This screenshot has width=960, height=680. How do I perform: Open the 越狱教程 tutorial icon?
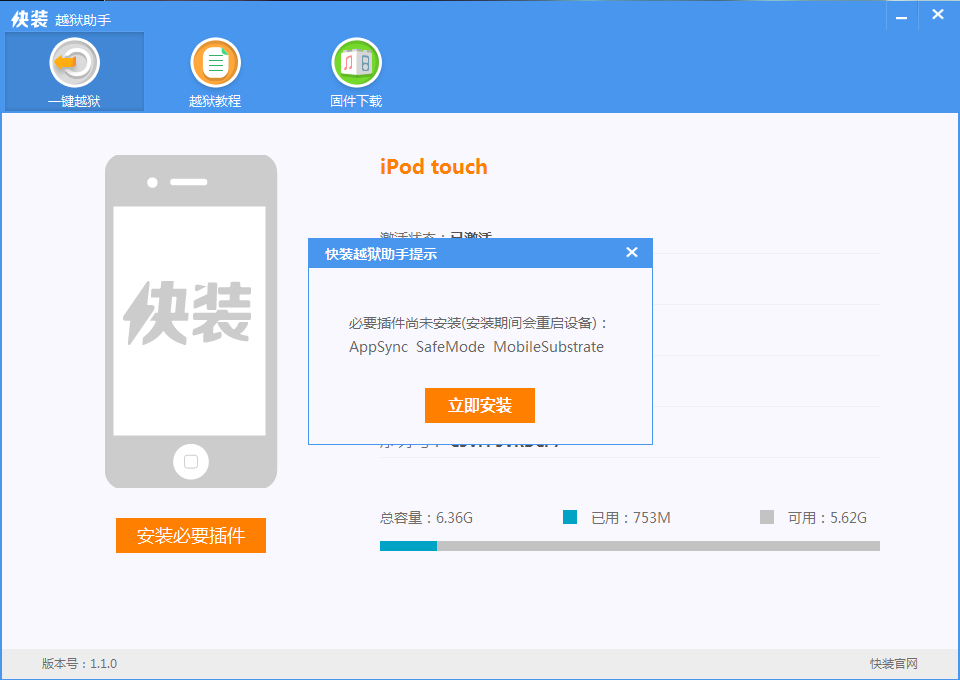(x=215, y=72)
